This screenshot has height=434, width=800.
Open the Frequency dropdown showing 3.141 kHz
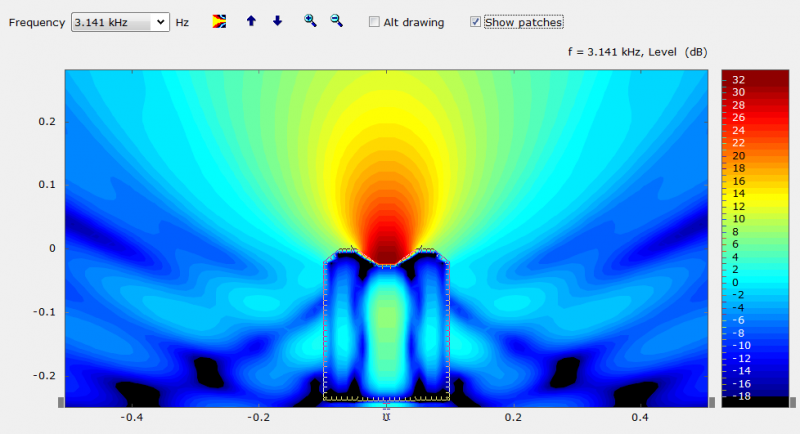[120, 22]
